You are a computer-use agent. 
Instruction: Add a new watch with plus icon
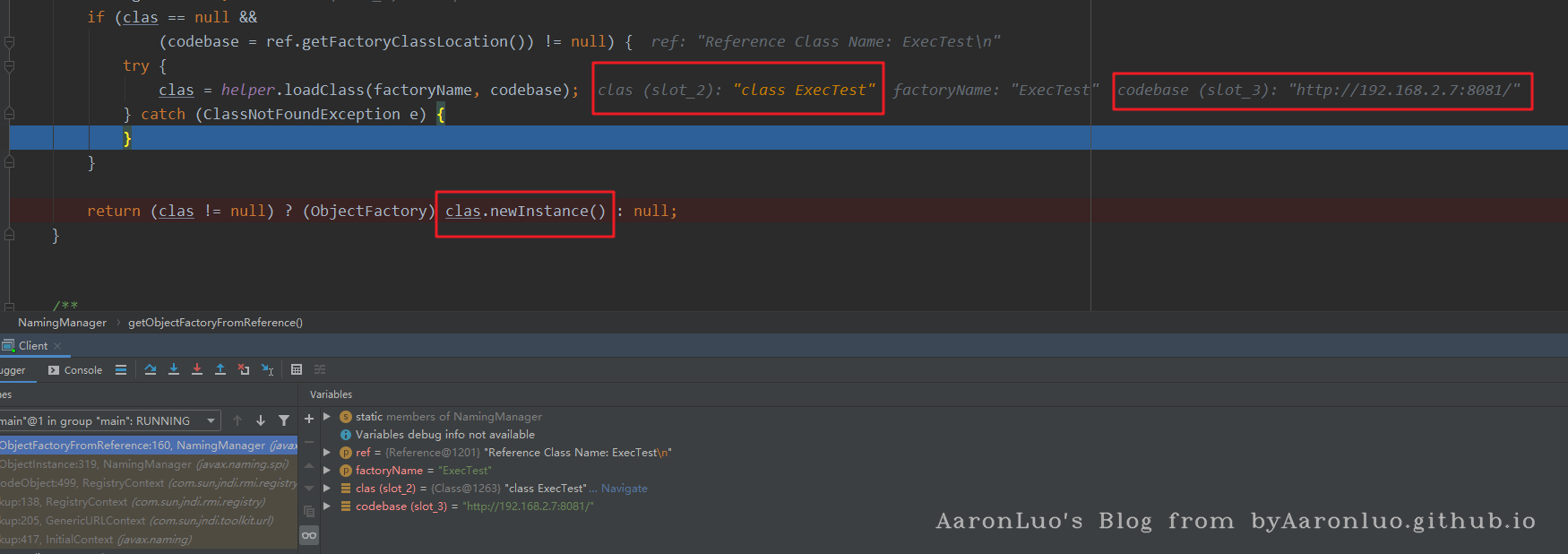[309, 419]
